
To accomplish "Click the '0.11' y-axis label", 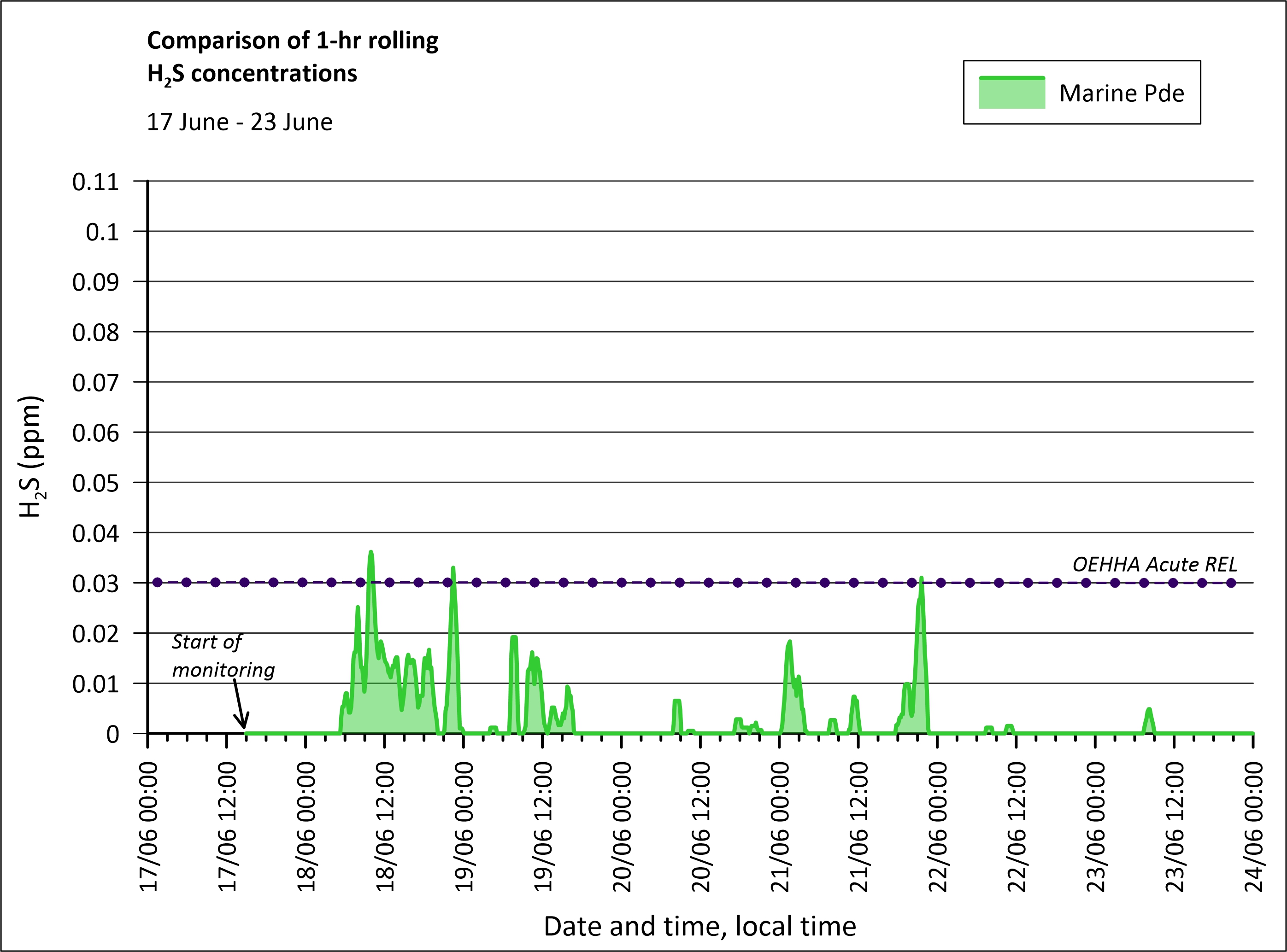I will [95, 182].
